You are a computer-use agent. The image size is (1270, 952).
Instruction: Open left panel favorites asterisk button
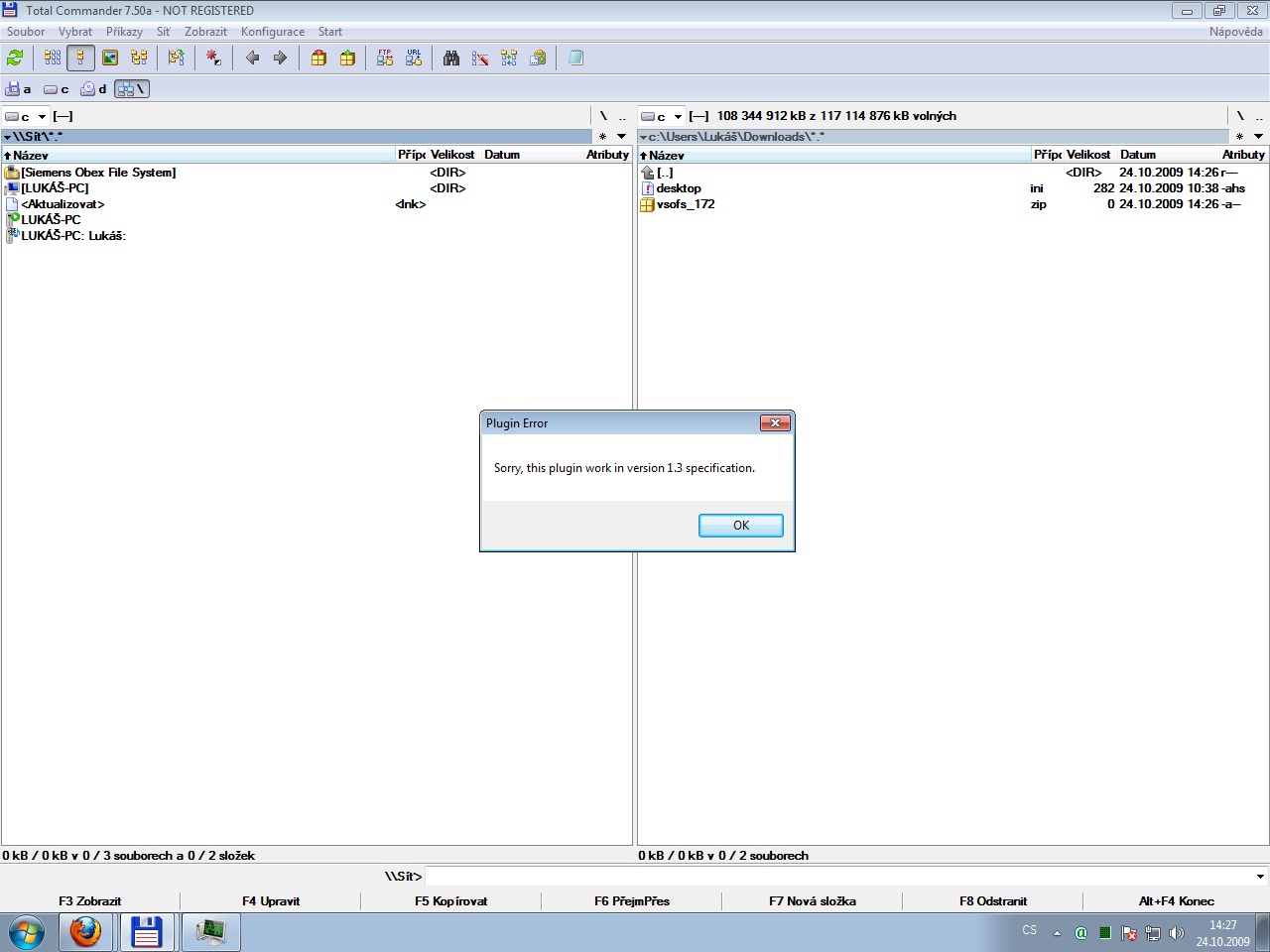point(602,137)
